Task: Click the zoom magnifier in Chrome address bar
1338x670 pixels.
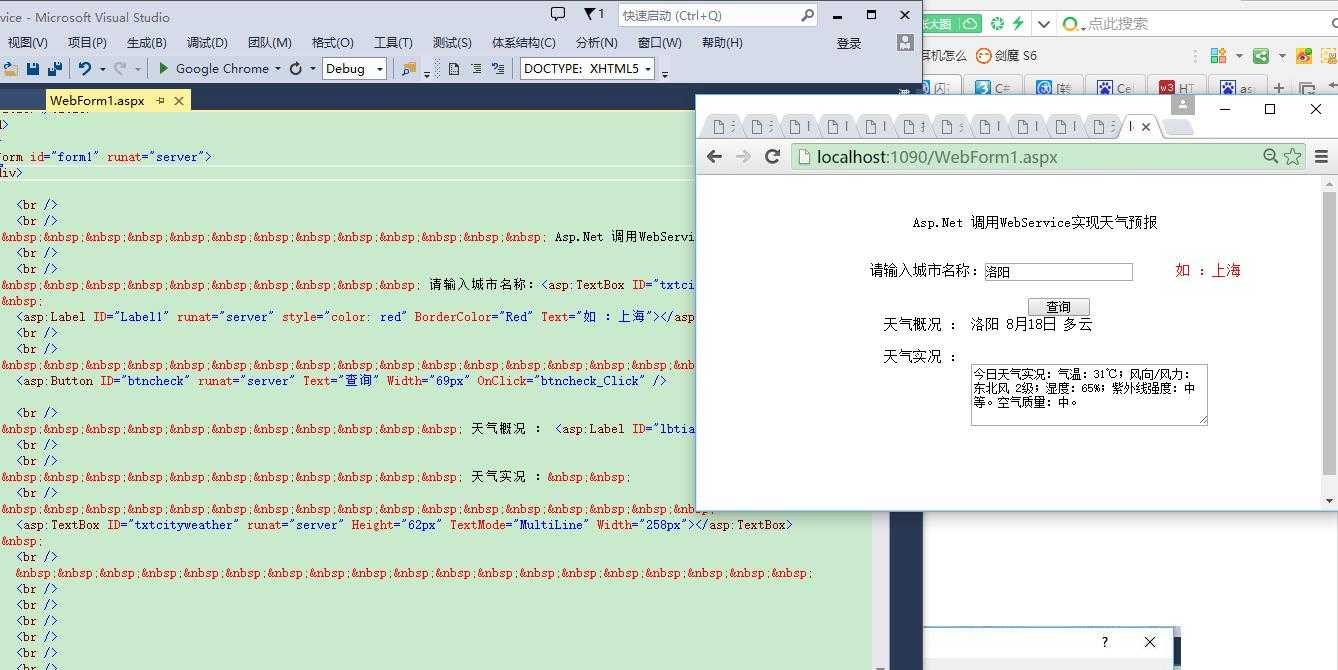Action: tap(1270, 156)
